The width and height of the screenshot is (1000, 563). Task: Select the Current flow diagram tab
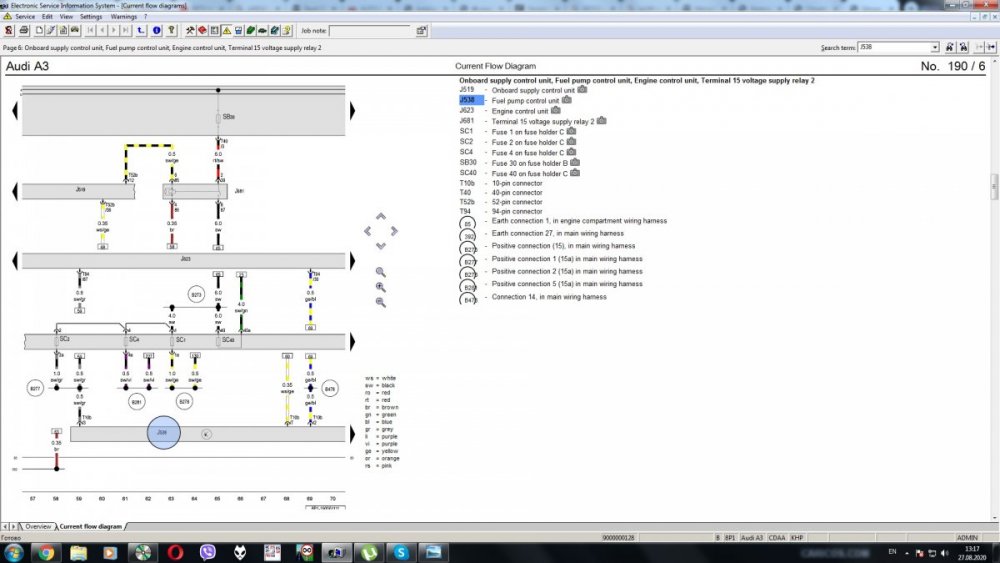[91, 527]
